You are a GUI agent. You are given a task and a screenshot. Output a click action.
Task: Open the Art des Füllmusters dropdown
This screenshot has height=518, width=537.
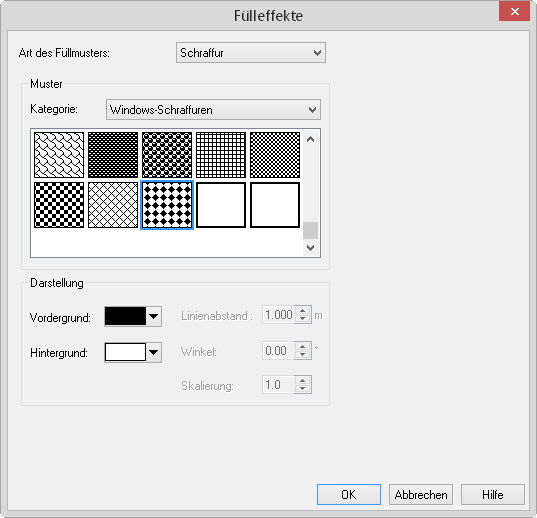pyautogui.click(x=251, y=53)
